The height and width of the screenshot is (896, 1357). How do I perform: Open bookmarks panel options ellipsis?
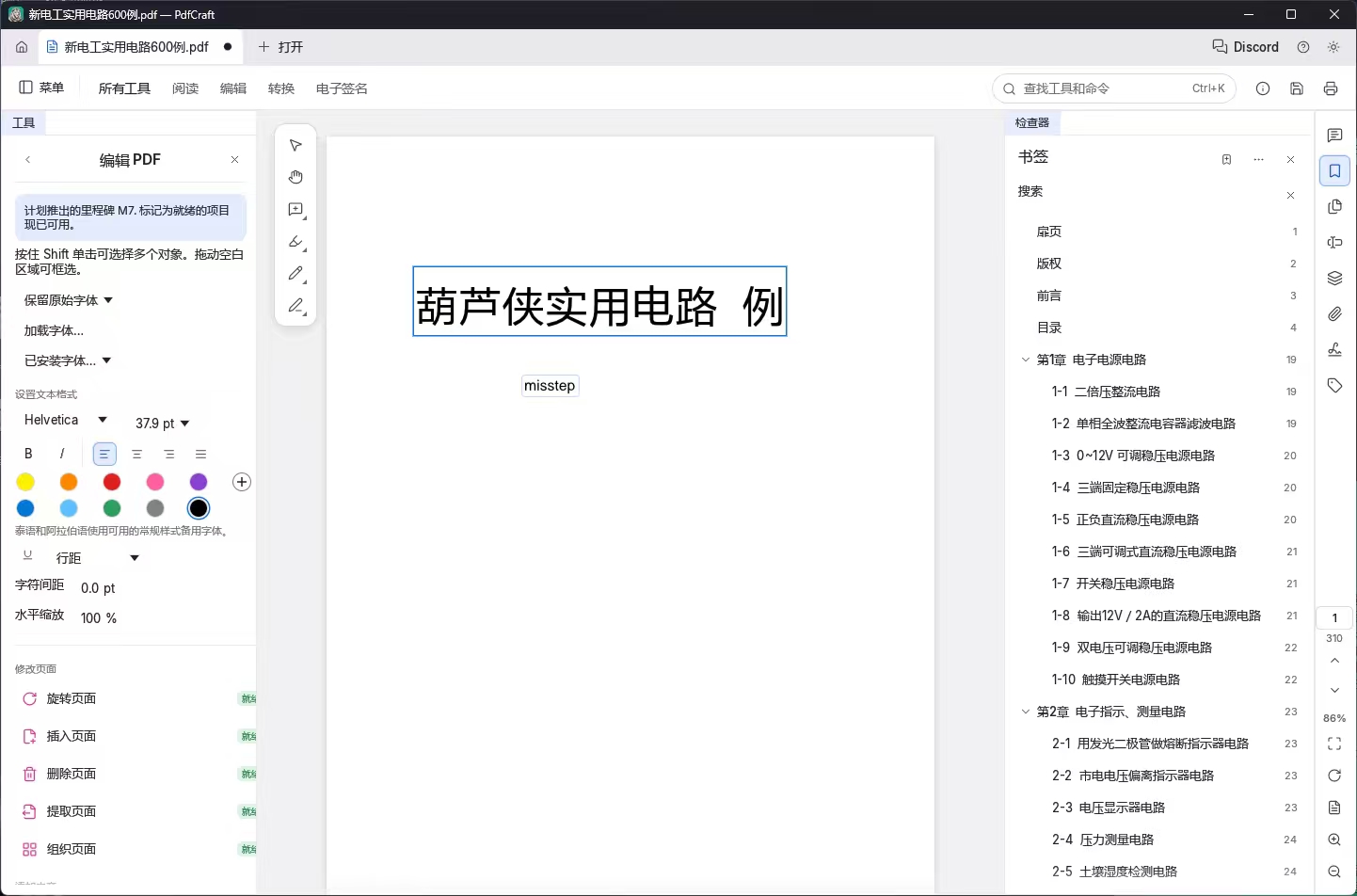1259,160
